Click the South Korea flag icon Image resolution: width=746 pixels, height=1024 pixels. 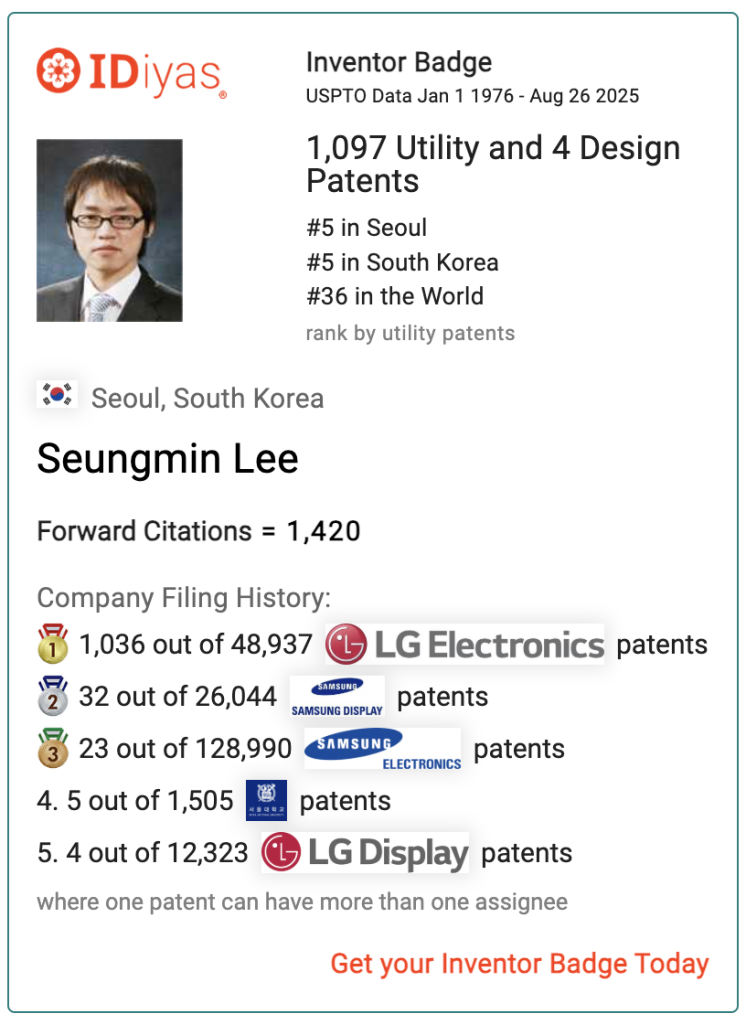[x=57, y=394]
